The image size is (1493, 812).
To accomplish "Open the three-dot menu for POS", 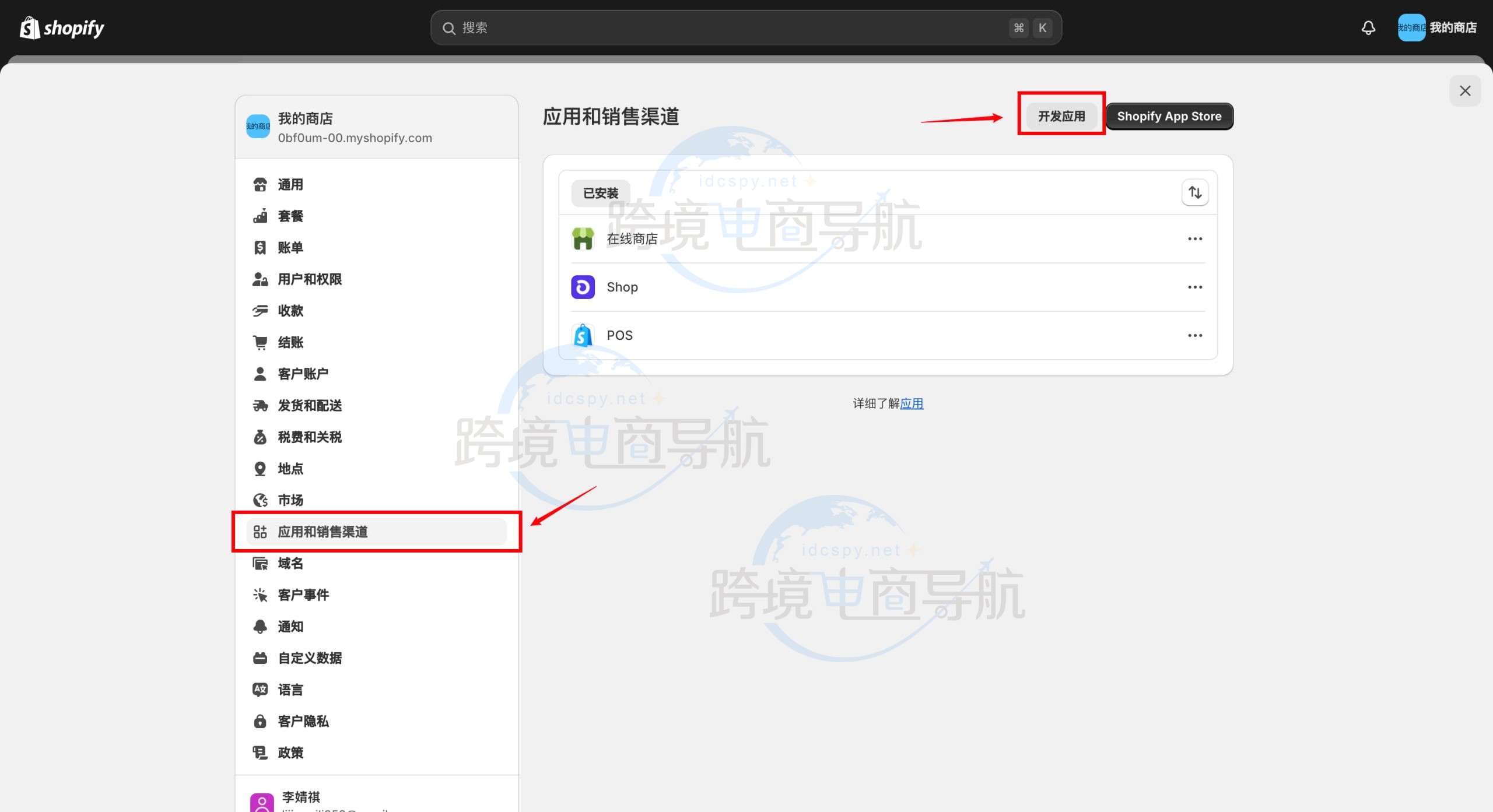I will [x=1195, y=335].
